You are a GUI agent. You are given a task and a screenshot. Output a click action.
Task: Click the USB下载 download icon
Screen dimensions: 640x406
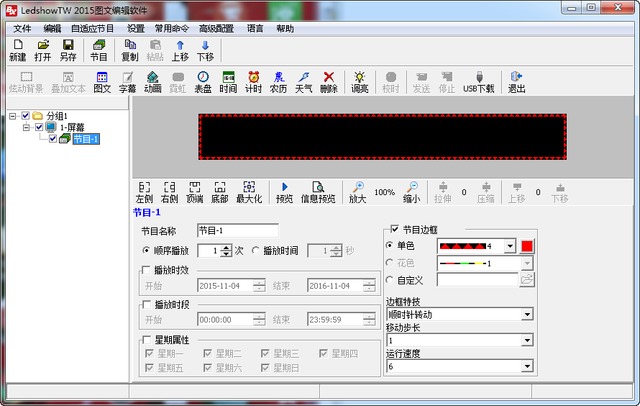pyautogui.click(x=479, y=82)
